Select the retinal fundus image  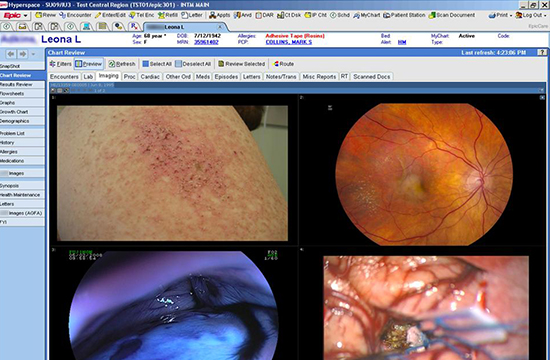pos(424,174)
